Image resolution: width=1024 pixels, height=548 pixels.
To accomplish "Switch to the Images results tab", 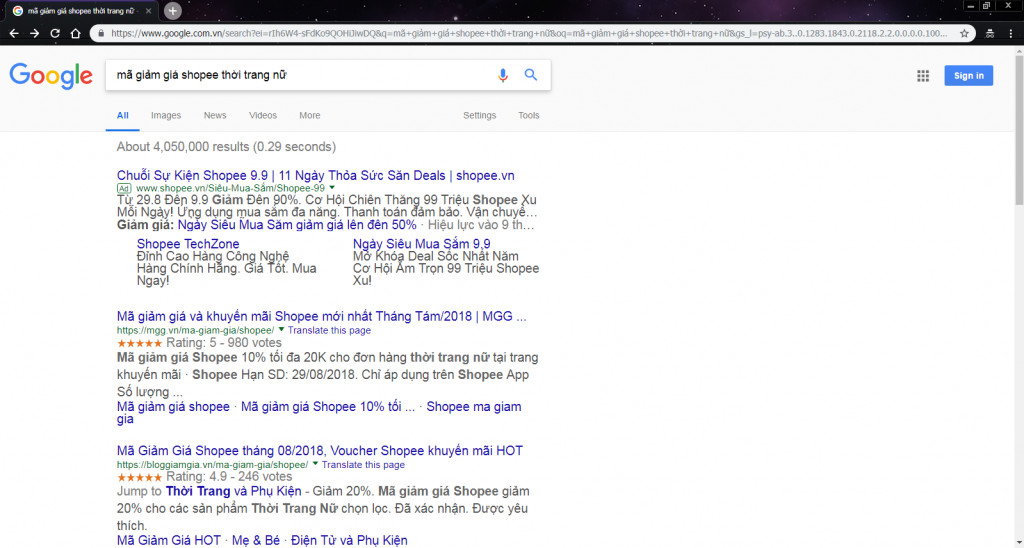I will (166, 116).
